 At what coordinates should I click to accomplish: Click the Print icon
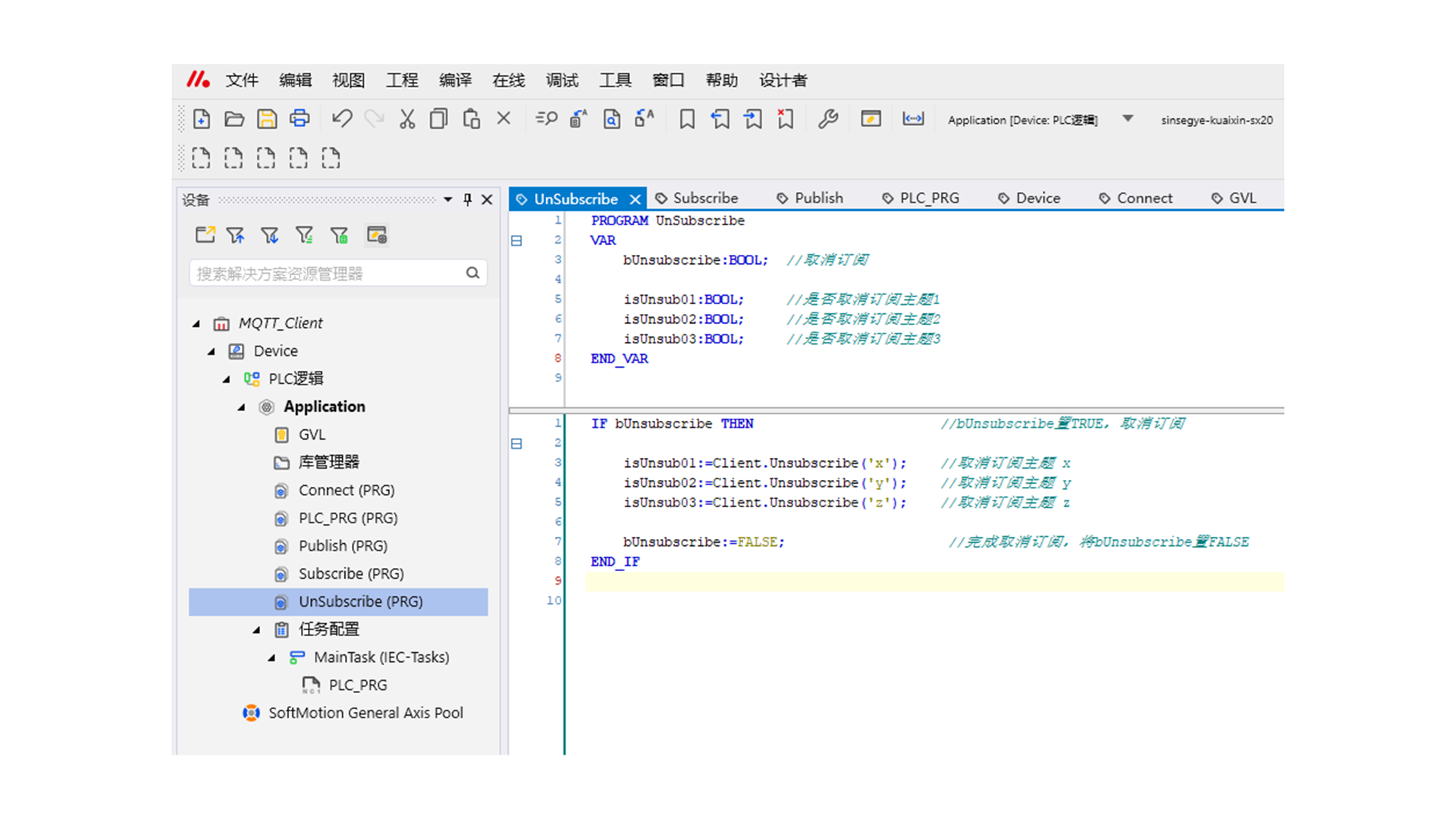pos(300,119)
